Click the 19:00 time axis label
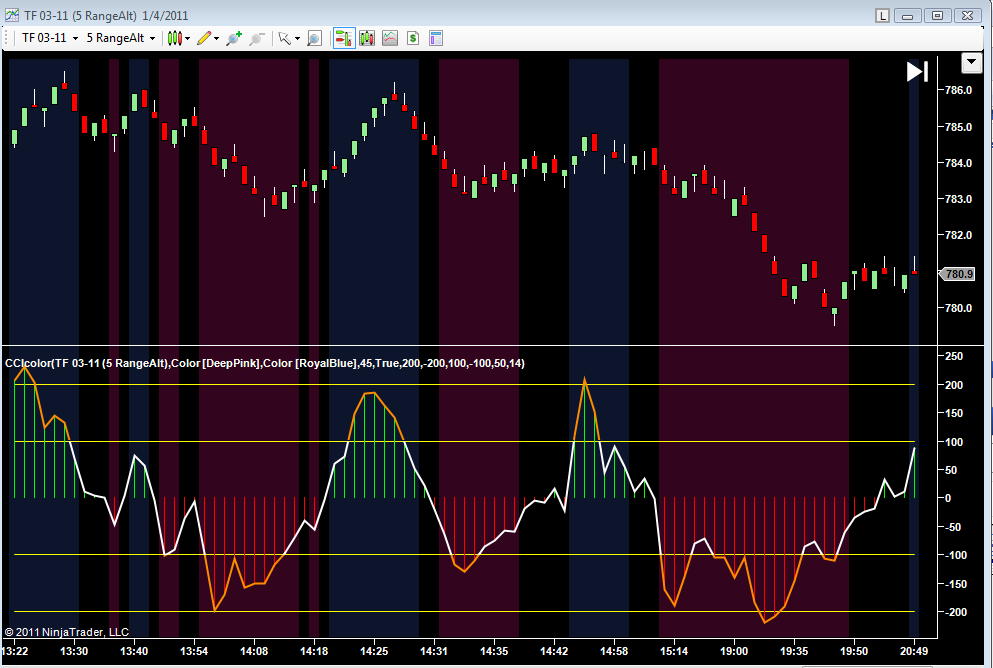The height and width of the screenshot is (668, 993). click(x=734, y=651)
